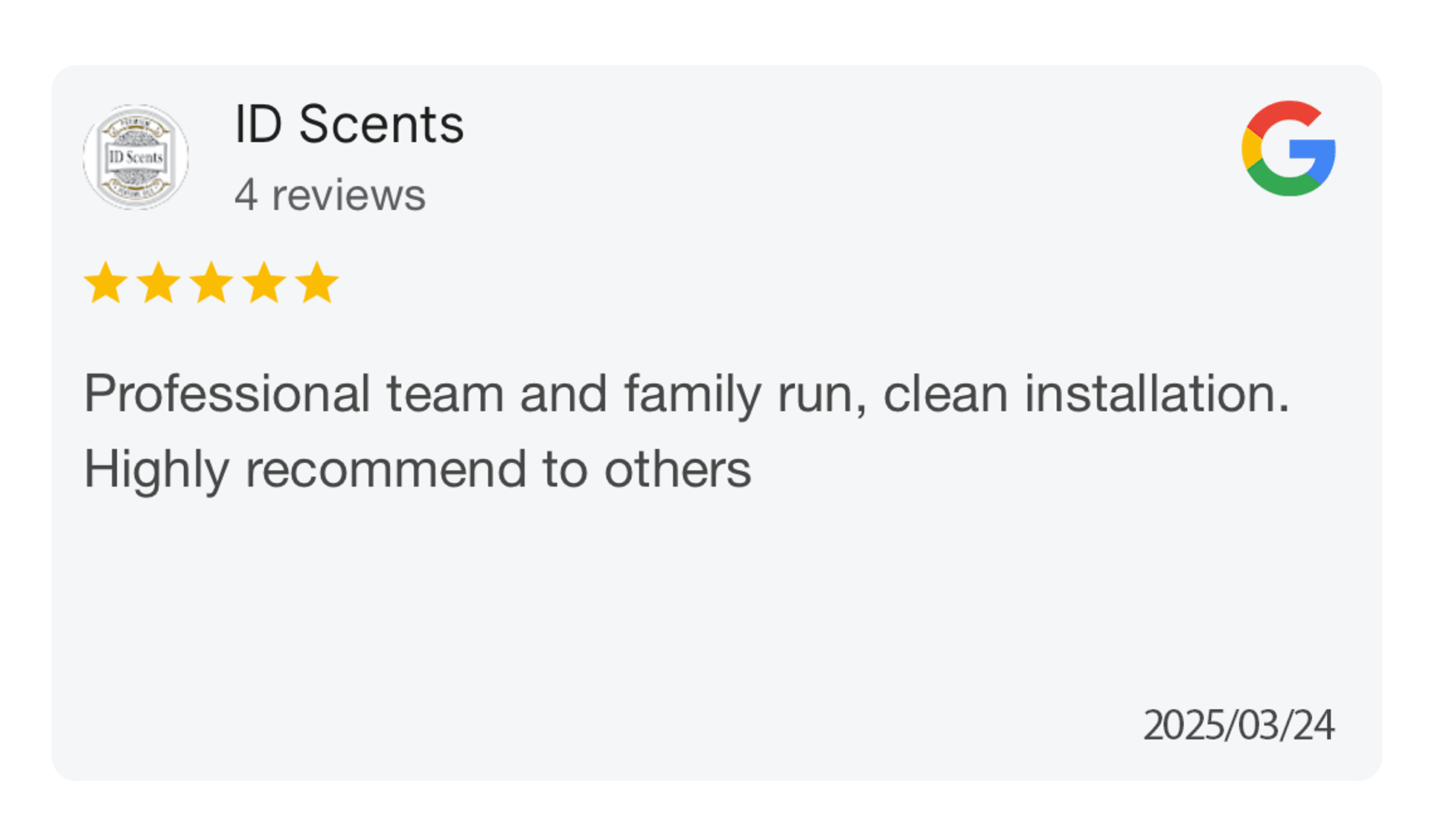This screenshot has width=1429, height=840.
Task: Open the ID Scents profile avatar
Action: (135, 157)
